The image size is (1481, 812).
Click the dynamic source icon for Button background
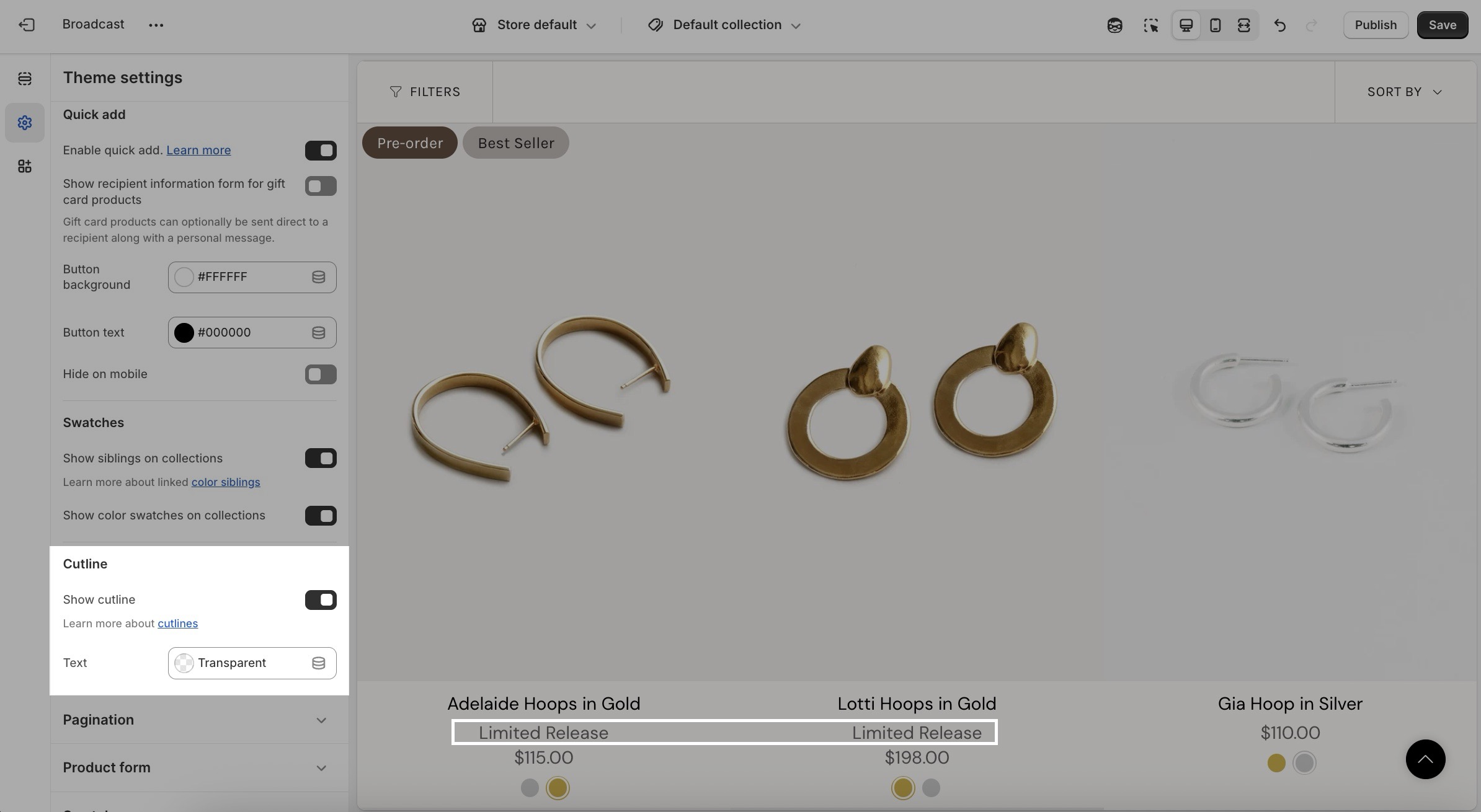318,277
